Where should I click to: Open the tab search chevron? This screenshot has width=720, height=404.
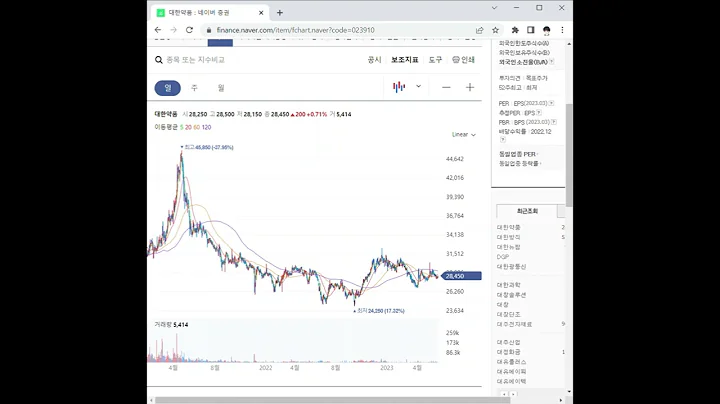pyautogui.click(x=495, y=8)
